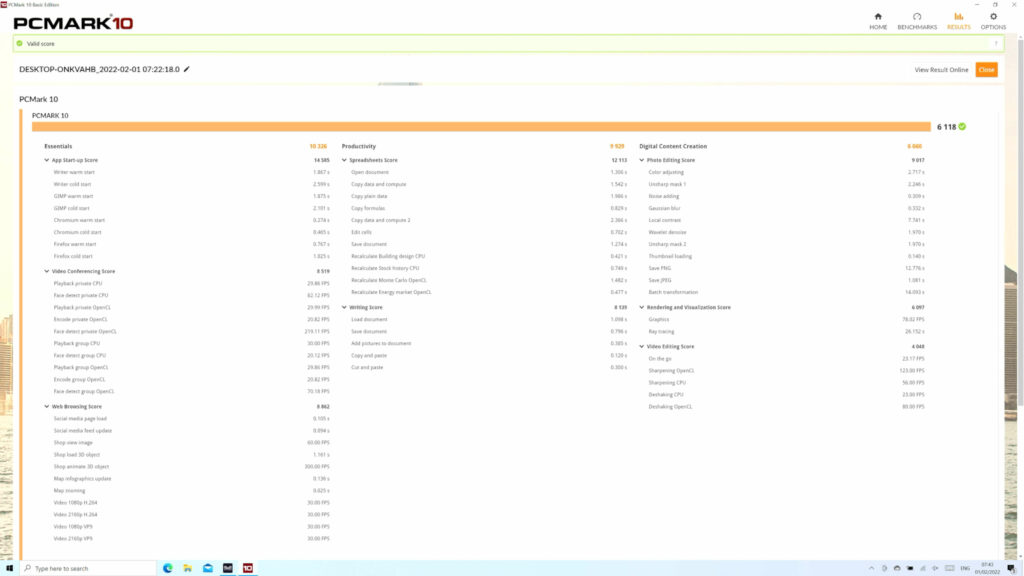The image size is (1024, 576).
Task: Click the green Valid score check icon
Action: pyautogui.click(x=20, y=44)
